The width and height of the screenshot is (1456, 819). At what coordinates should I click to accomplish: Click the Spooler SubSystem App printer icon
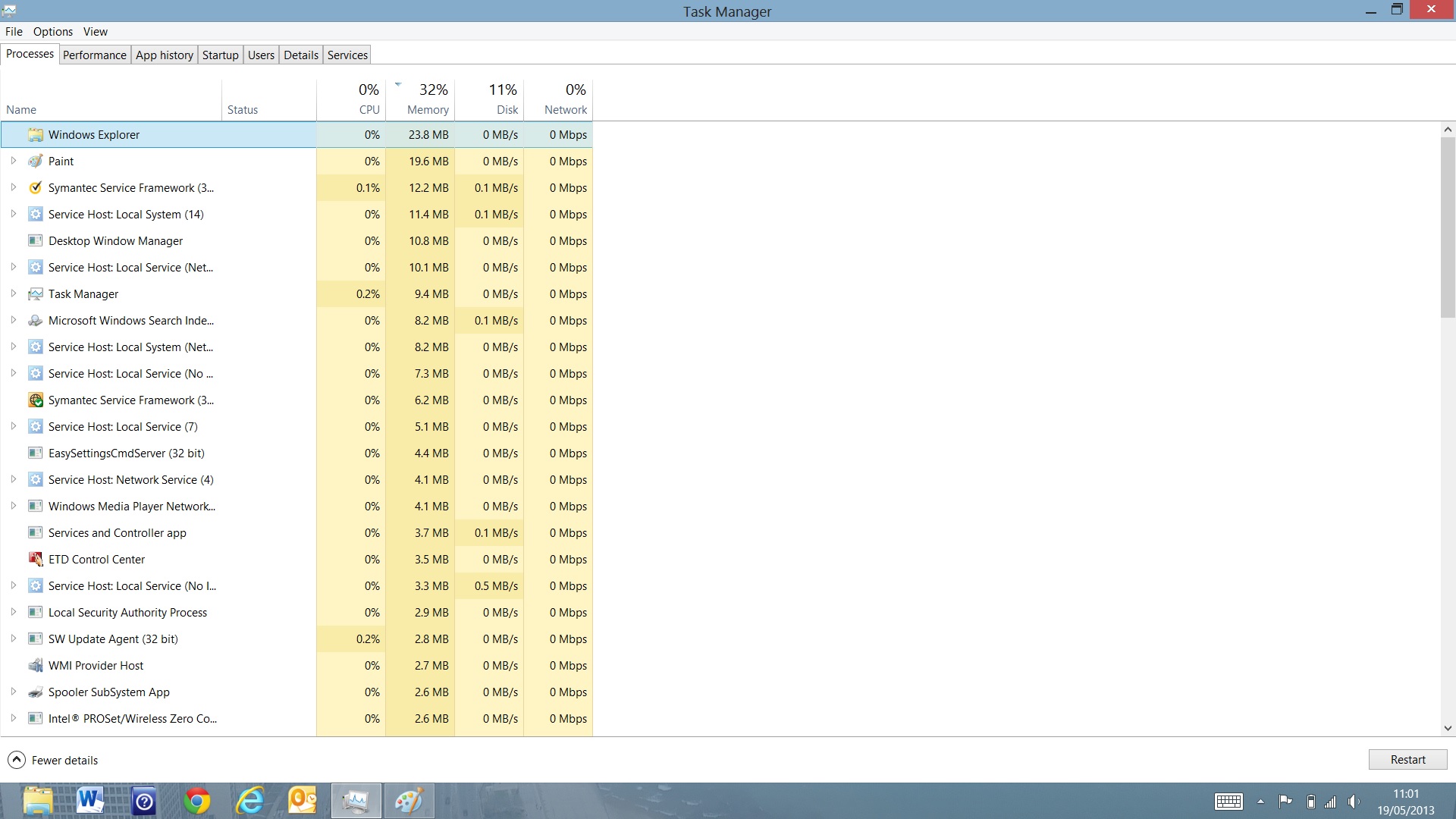pyautogui.click(x=35, y=692)
